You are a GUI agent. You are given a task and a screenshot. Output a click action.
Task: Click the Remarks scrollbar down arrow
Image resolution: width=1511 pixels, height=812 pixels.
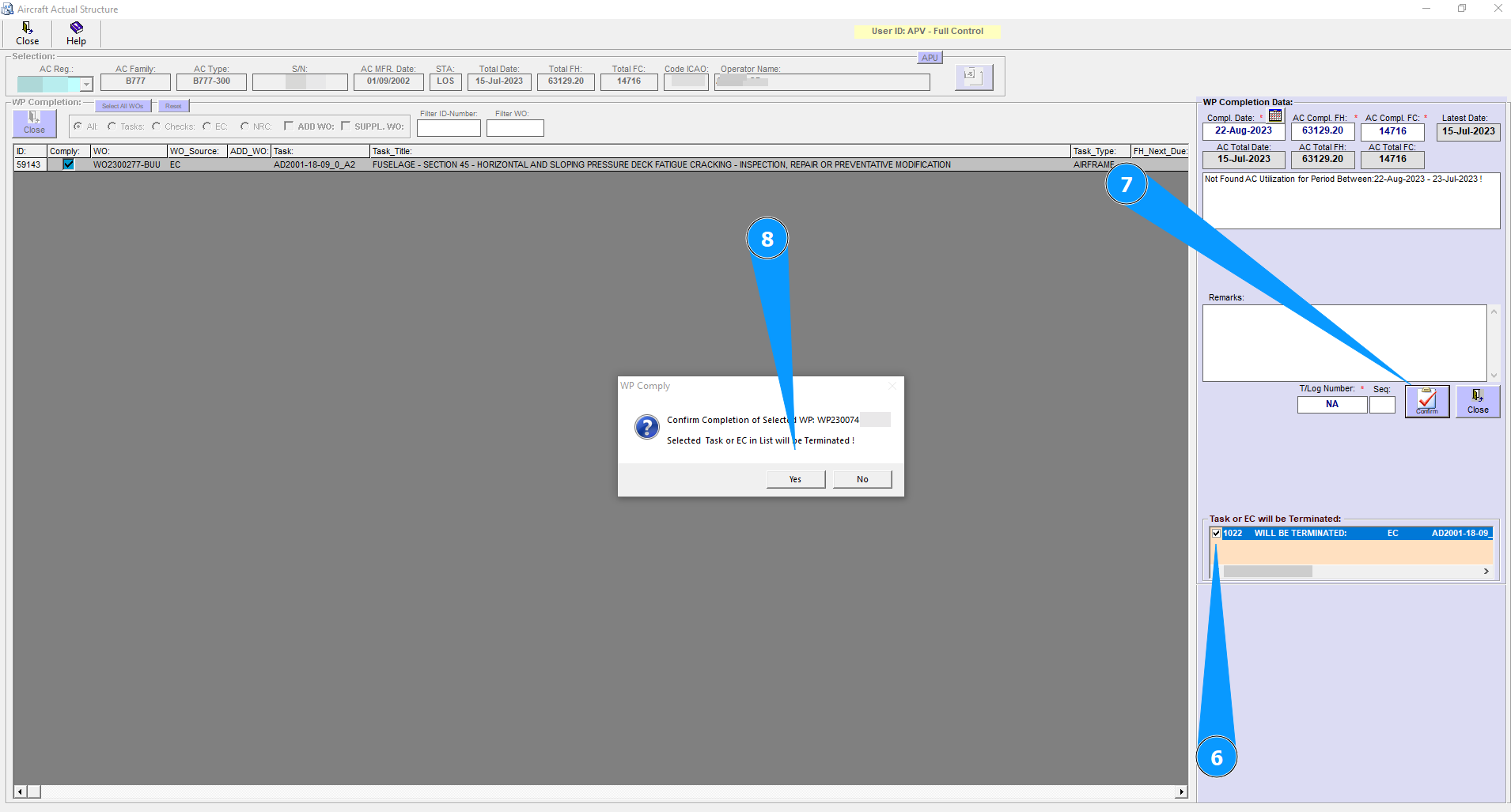tap(1494, 376)
